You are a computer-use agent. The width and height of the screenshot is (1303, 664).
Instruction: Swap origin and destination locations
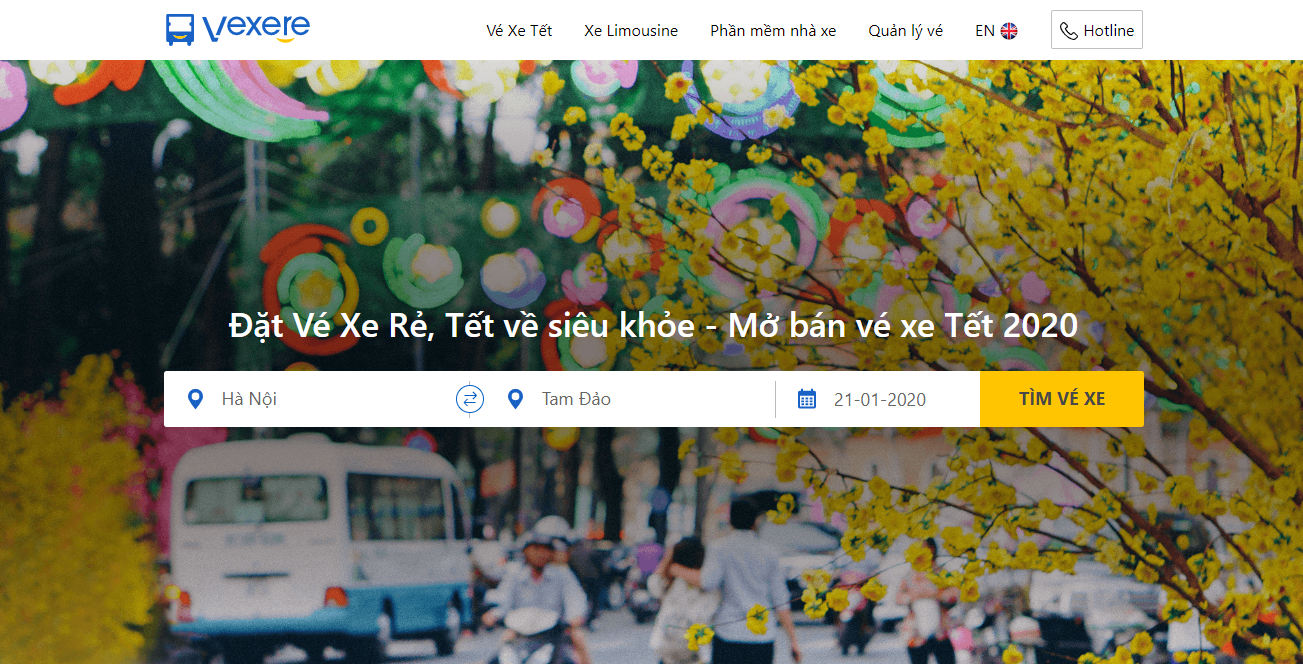tap(470, 399)
